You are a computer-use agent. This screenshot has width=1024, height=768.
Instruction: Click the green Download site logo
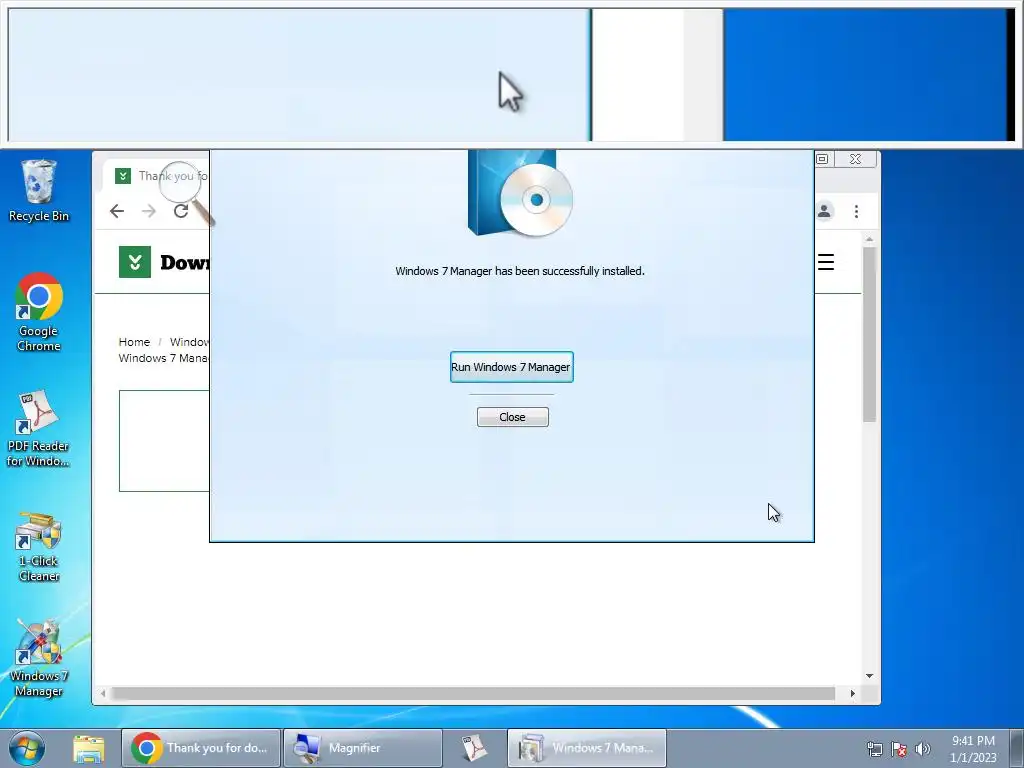click(x=135, y=262)
